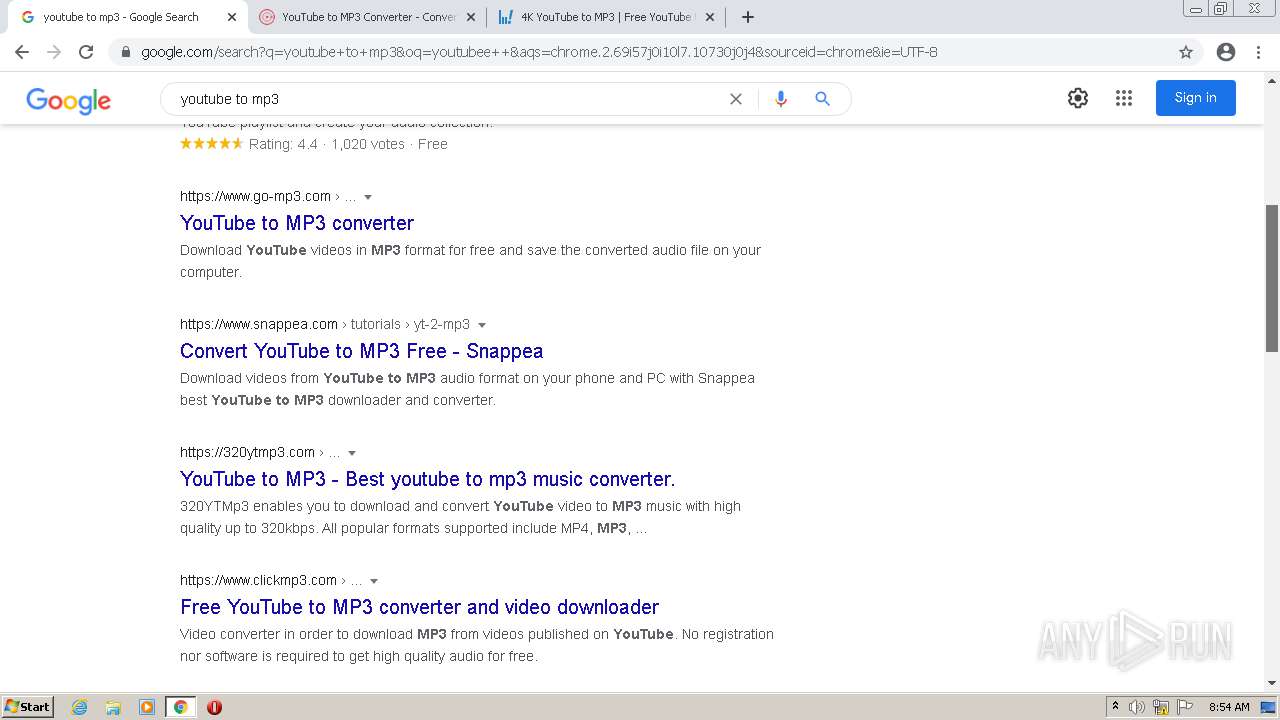Select Chrome in the taskbar
The height and width of the screenshot is (720, 1280).
tap(180, 707)
